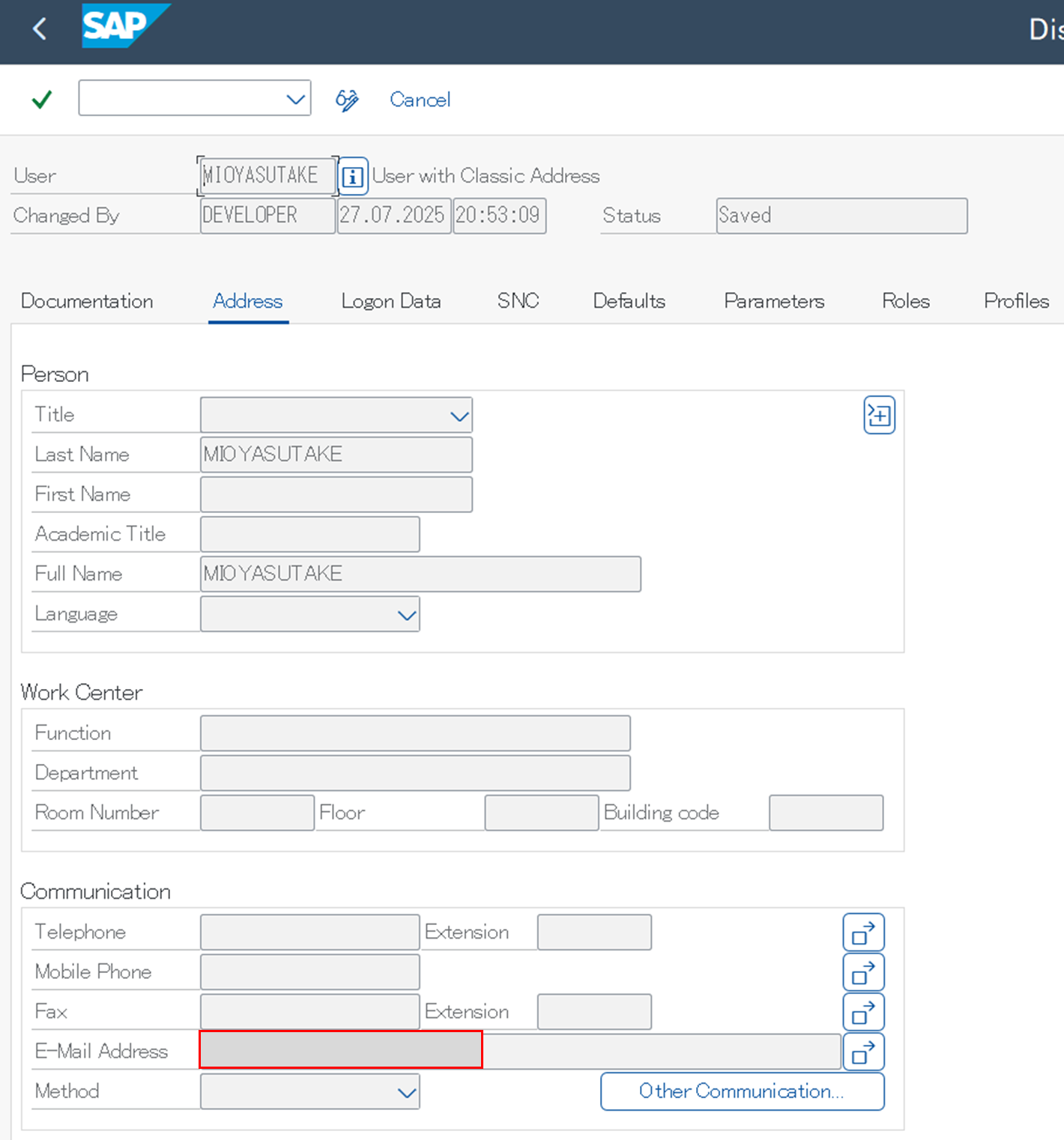Click the Telephone number field

[310, 933]
